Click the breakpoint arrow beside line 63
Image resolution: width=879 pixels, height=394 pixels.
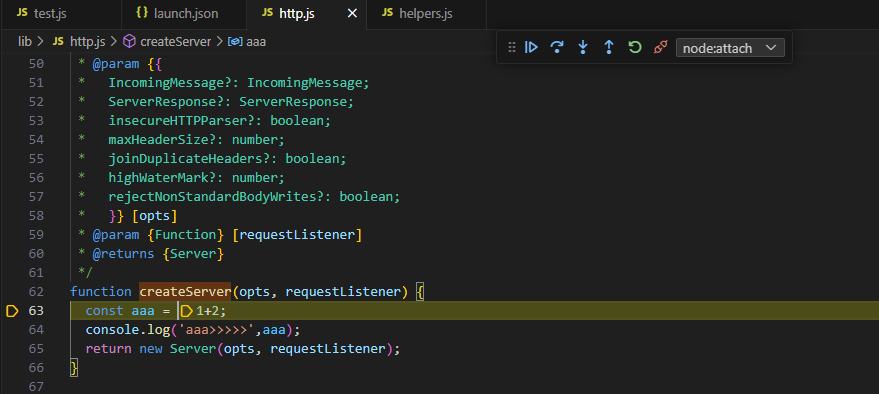[x=12, y=310]
